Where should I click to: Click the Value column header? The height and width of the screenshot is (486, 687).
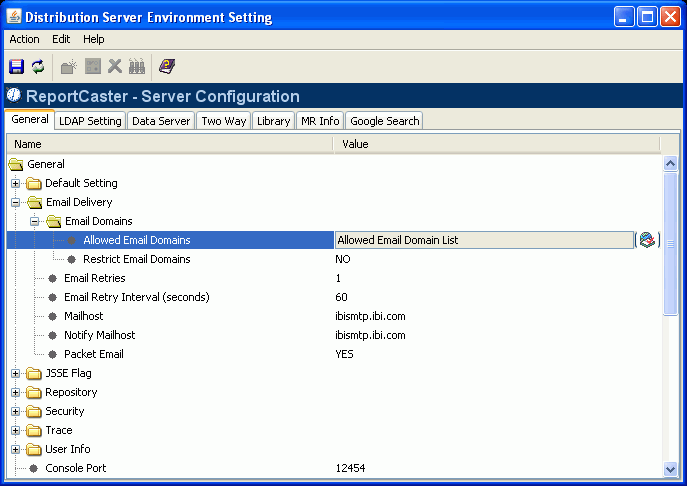[497, 144]
